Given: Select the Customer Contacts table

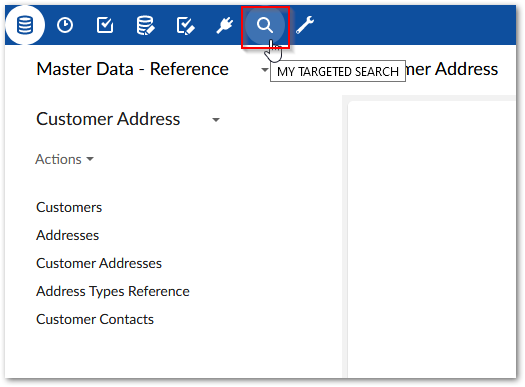Looking at the screenshot, I should 95,319.
